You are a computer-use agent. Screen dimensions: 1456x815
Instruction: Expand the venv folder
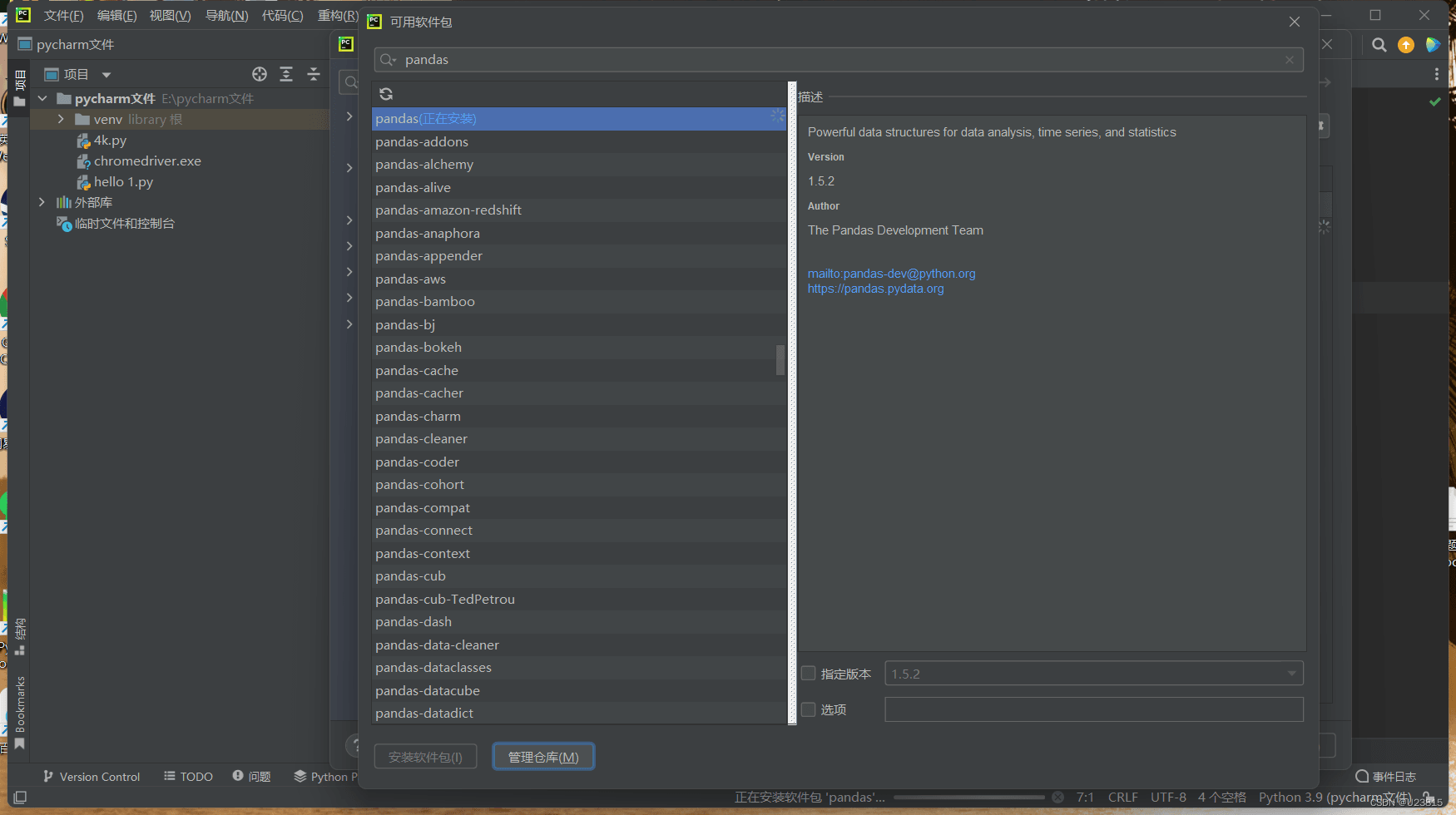click(61, 119)
